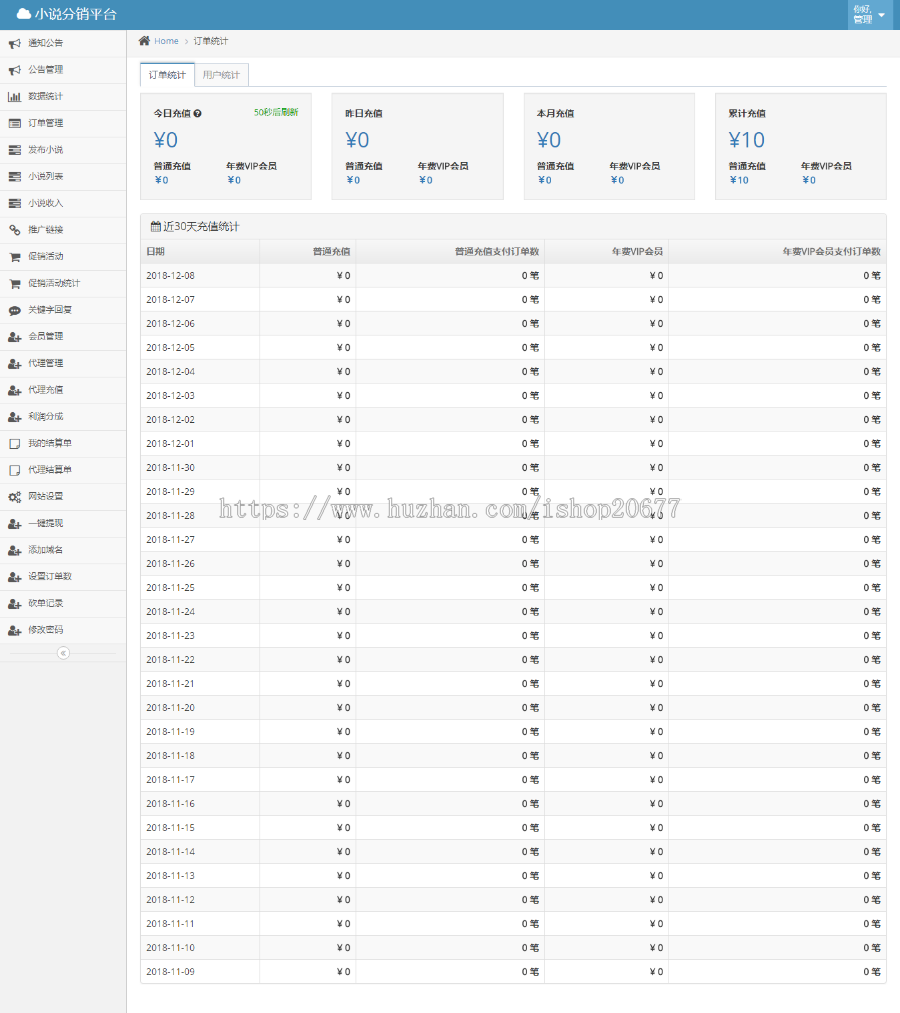This screenshot has width=900, height=1013.
Task: Click the note icon beside 我的结算单
Action: pos(14,444)
